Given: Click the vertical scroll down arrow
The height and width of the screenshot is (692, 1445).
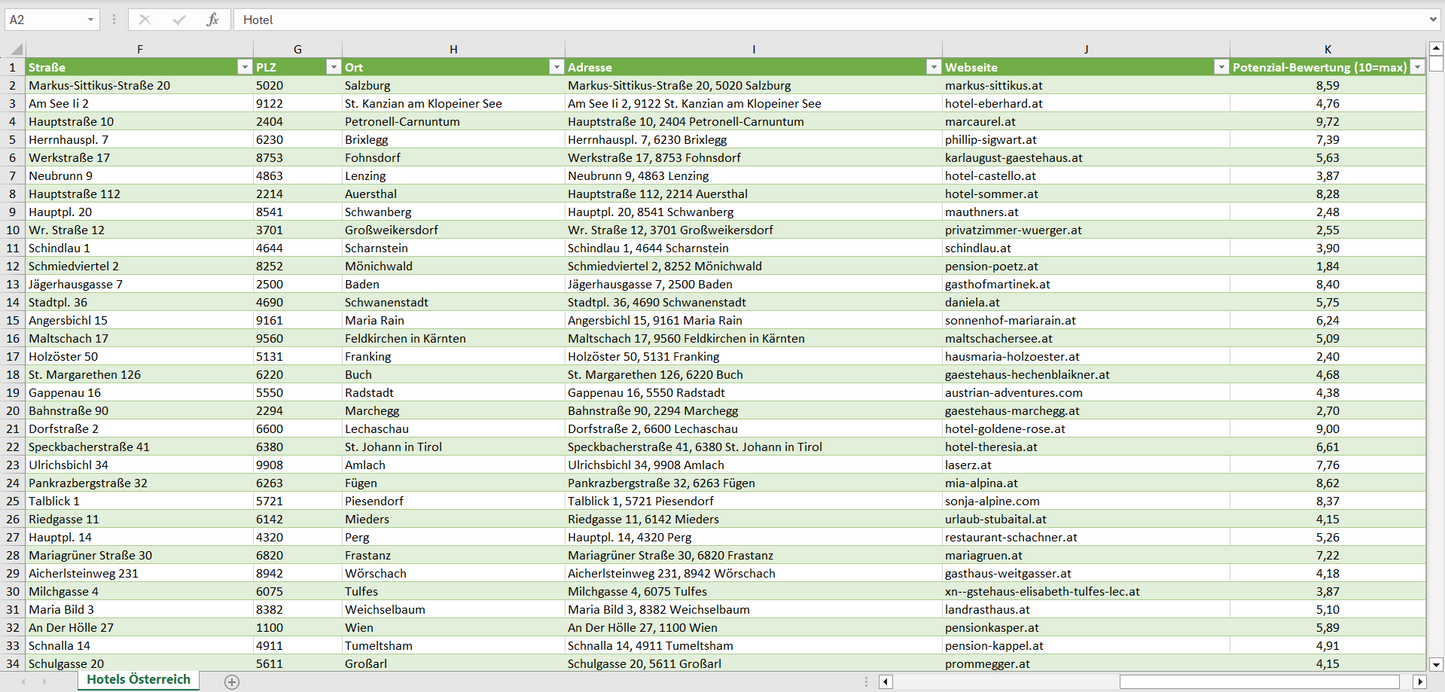Looking at the screenshot, I should pos(1436,663).
